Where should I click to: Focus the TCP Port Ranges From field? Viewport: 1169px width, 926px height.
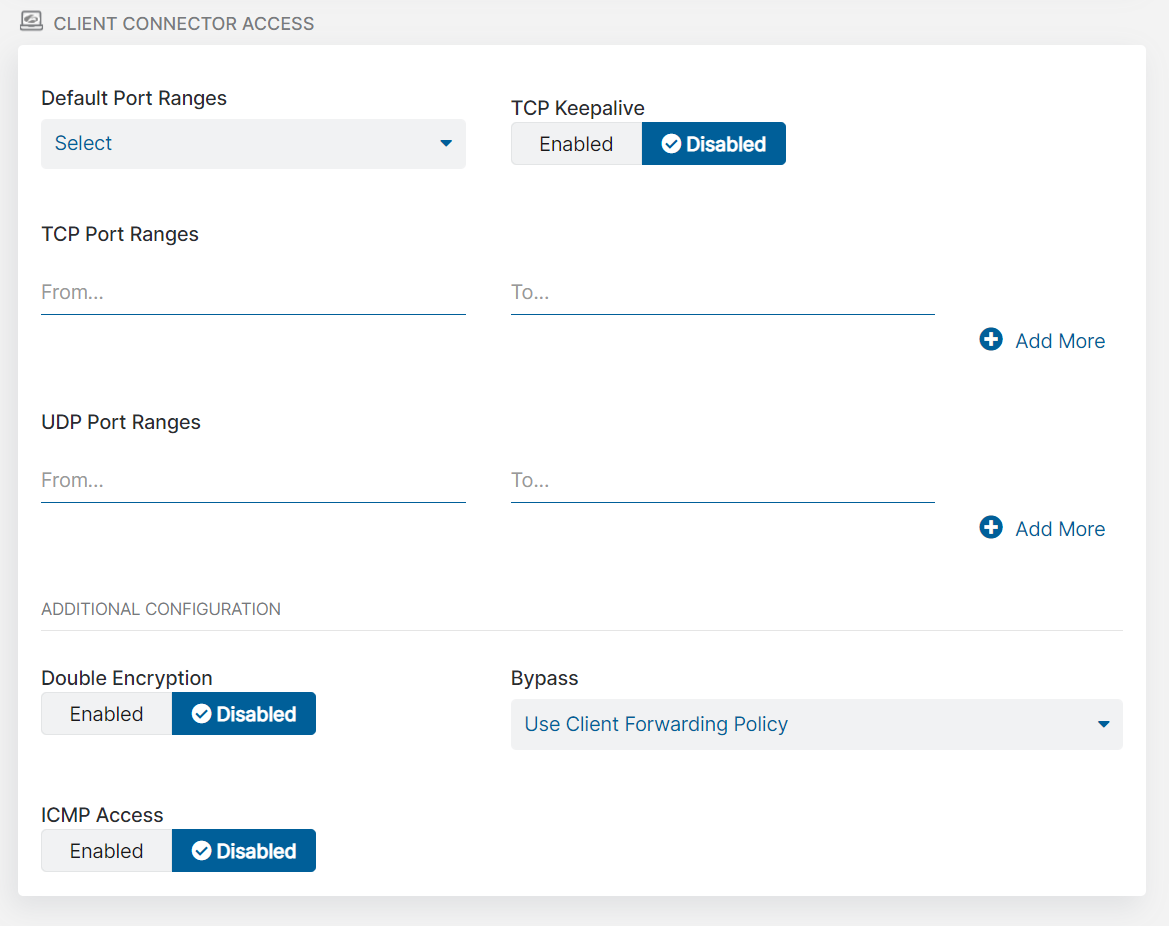pos(253,293)
